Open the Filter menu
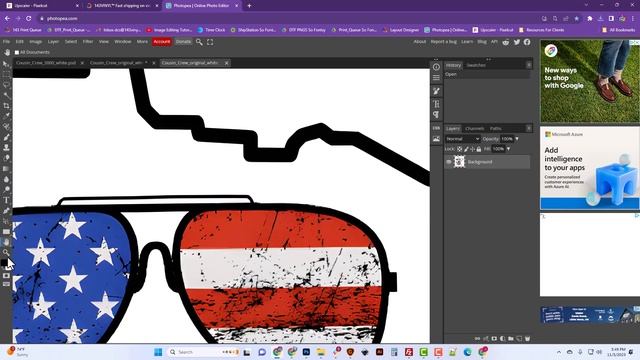This screenshot has height=360, width=640. point(88,42)
